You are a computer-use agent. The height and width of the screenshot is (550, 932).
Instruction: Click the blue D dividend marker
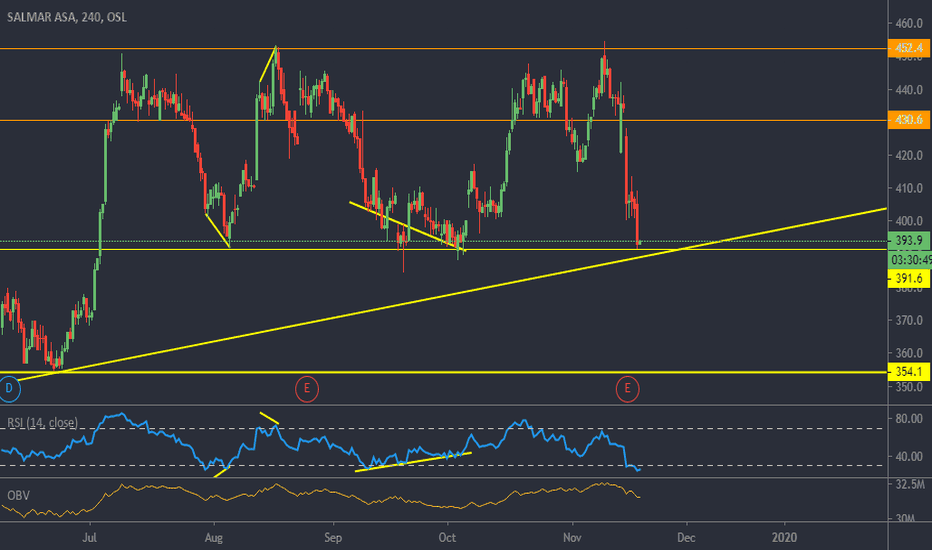[x=9, y=389]
